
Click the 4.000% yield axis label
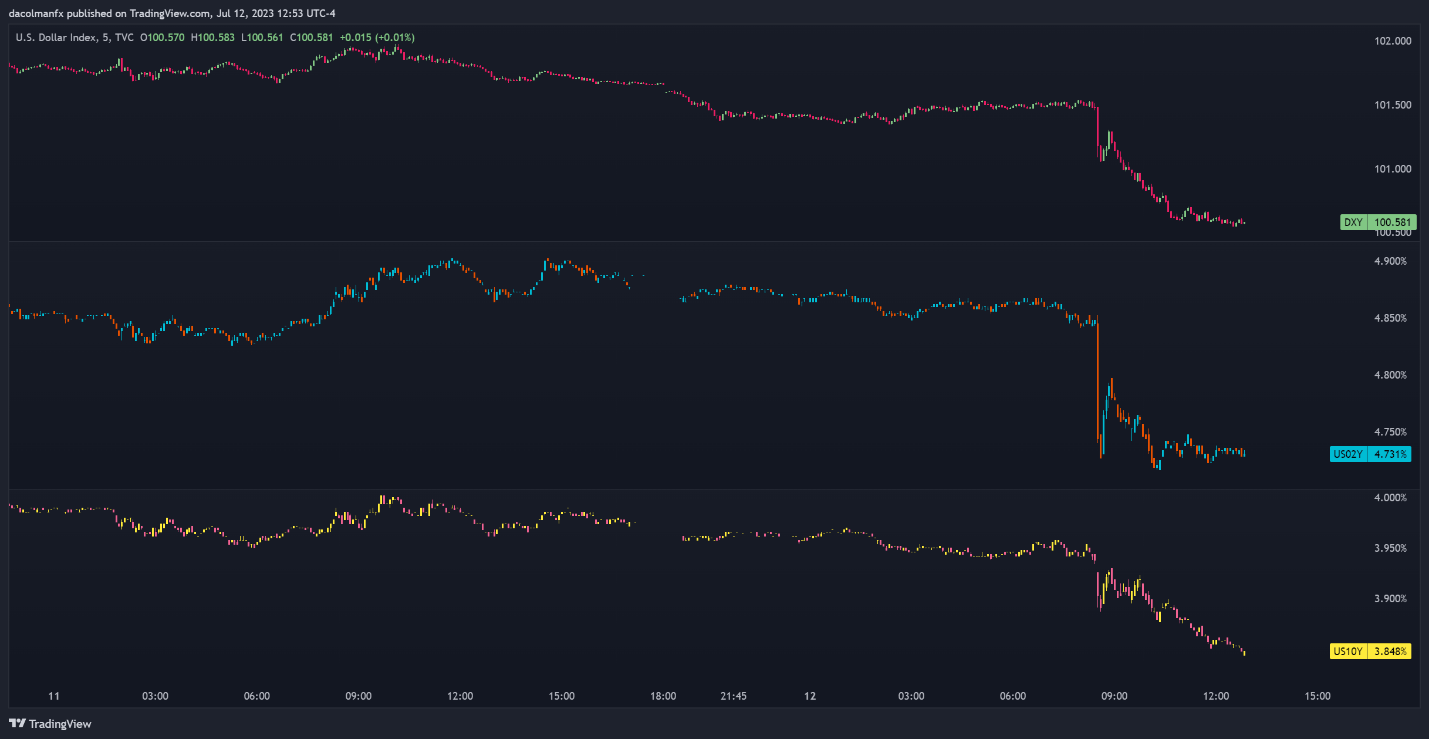(1391, 497)
